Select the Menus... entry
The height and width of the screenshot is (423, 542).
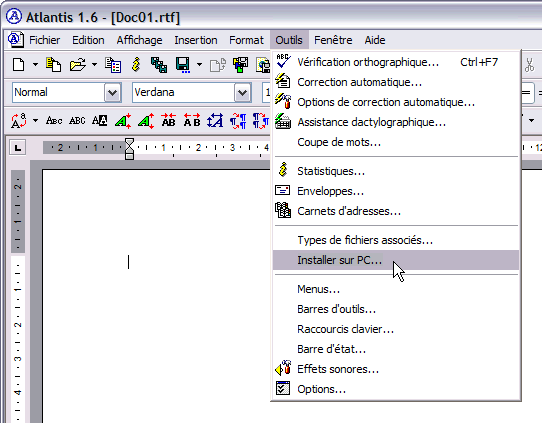tap(396, 289)
